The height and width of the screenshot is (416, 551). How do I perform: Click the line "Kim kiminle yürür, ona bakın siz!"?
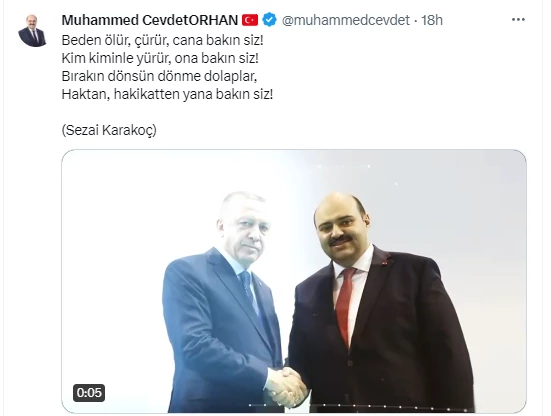pos(160,58)
